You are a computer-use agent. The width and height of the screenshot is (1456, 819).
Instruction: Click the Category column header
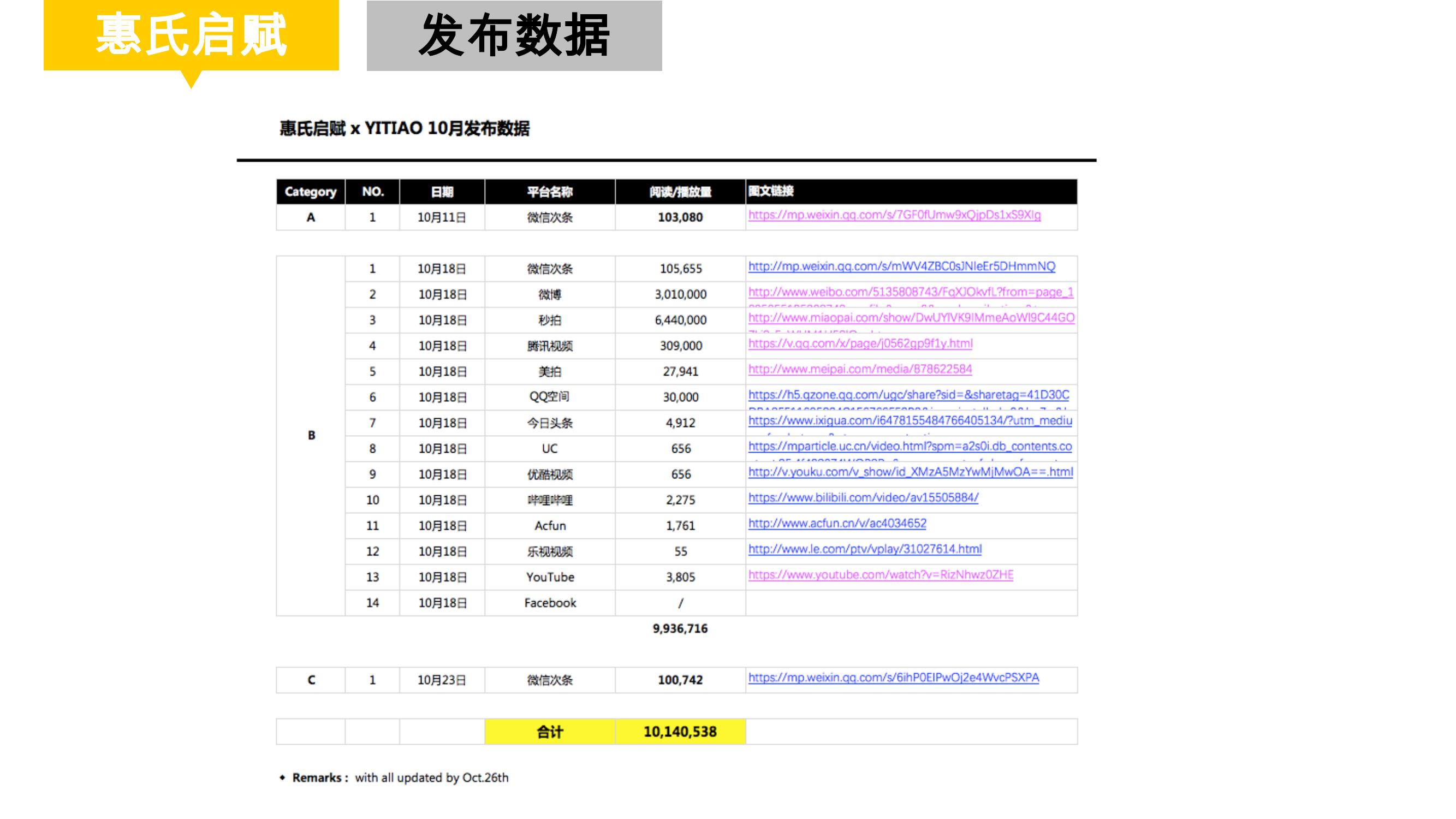(x=310, y=192)
